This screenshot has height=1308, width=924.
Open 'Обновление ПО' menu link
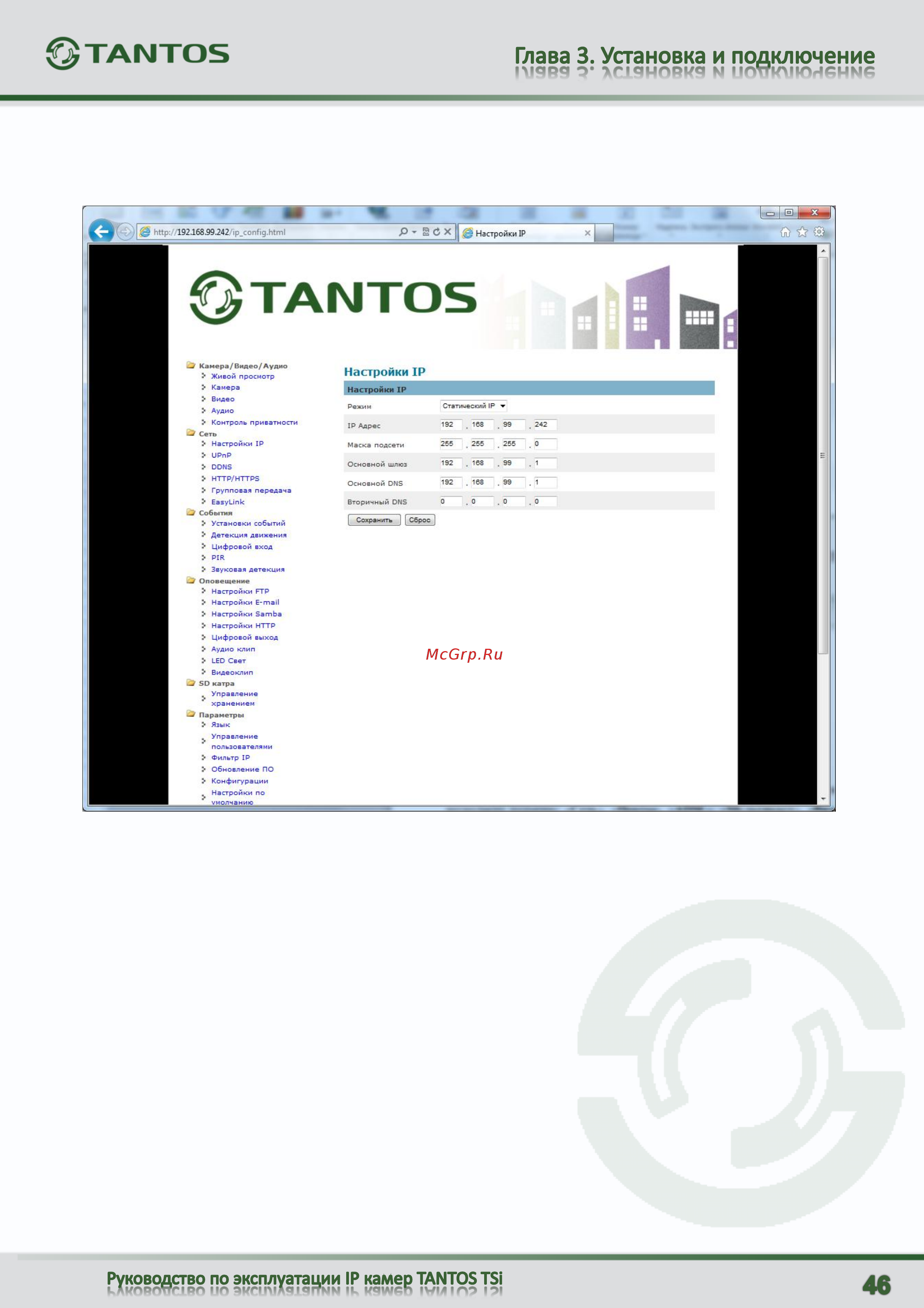tap(242, 769)
